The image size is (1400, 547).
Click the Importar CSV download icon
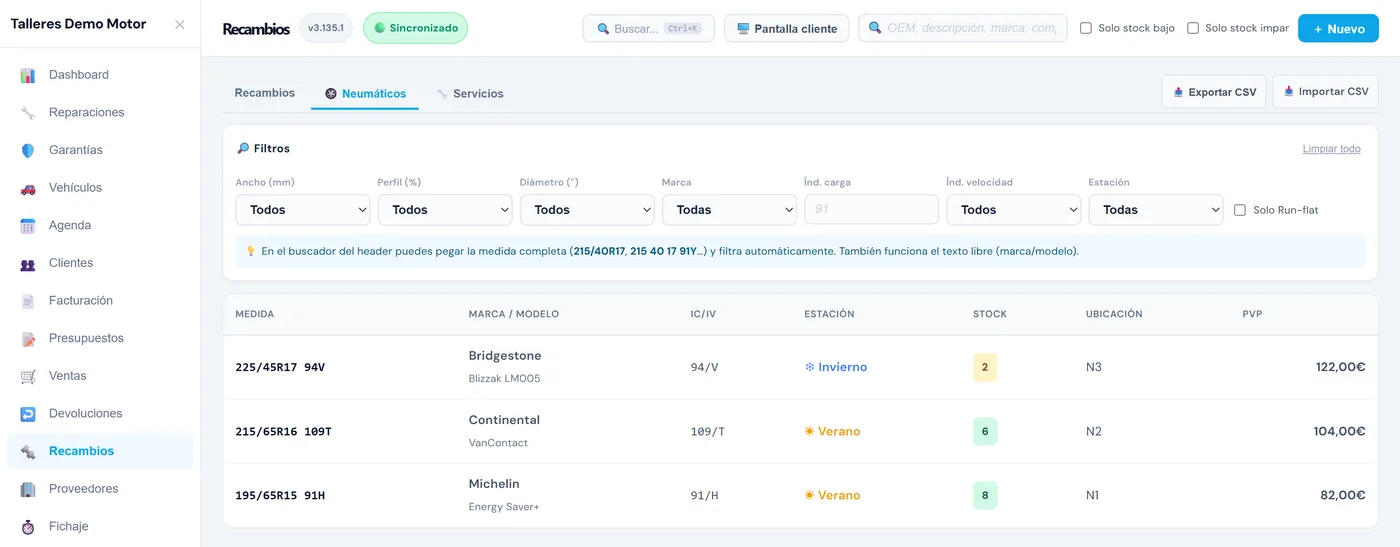(x=1289, y=91)
